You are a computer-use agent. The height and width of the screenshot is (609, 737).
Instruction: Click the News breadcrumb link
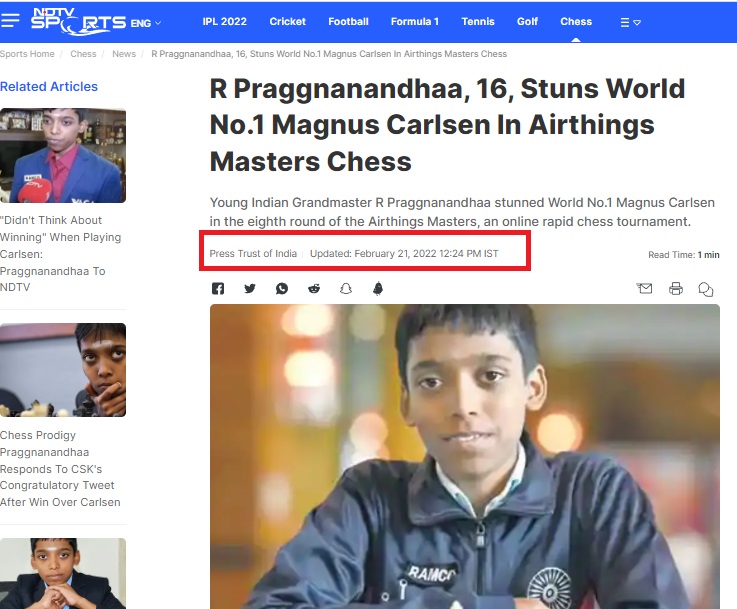click(124, 54)
